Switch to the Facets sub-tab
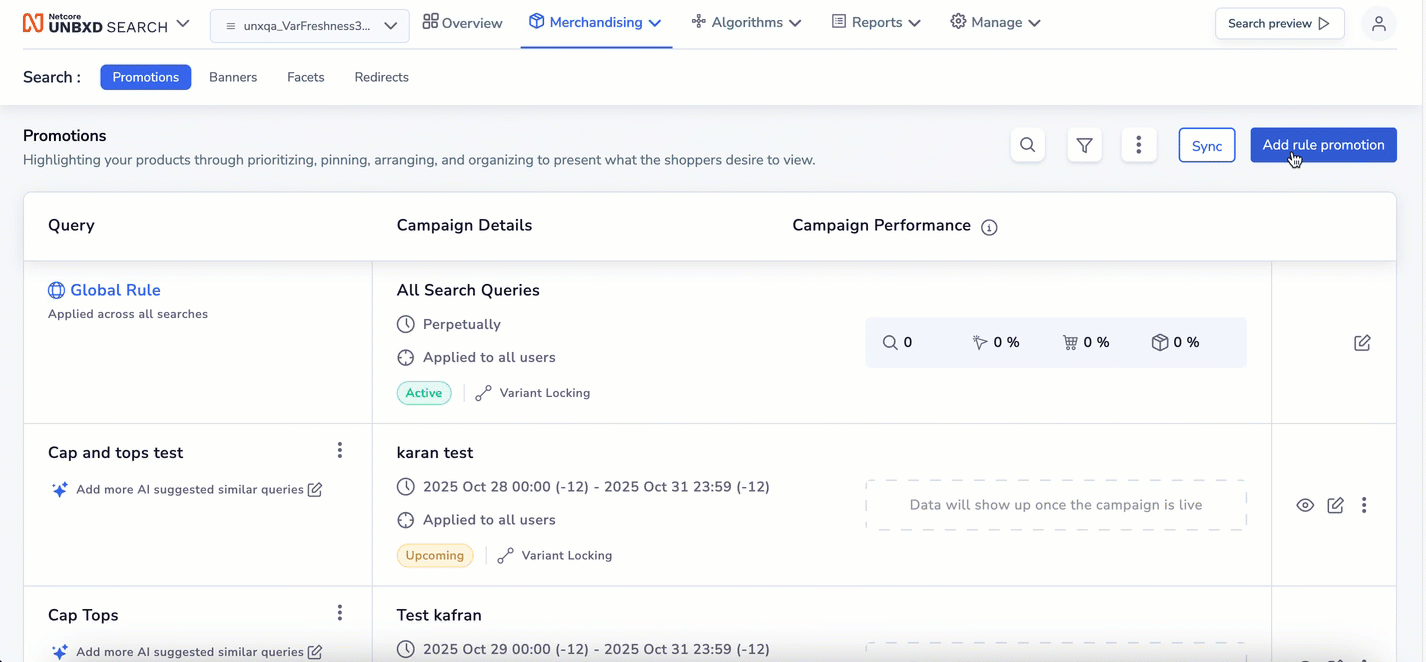The height and width of the screenshot is (662, 1426). coord(305,77)
